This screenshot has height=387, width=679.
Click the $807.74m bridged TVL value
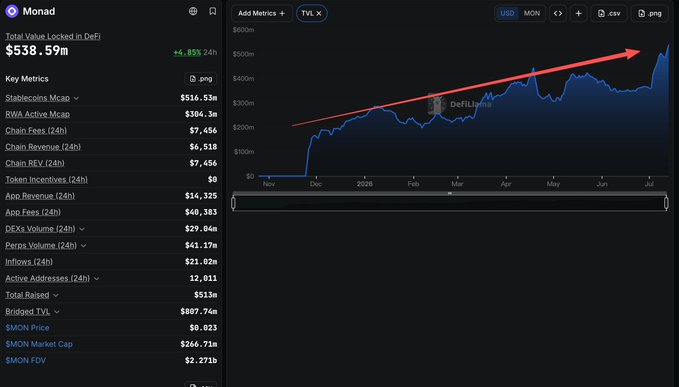pyautogui.click(x=199, y=312)
